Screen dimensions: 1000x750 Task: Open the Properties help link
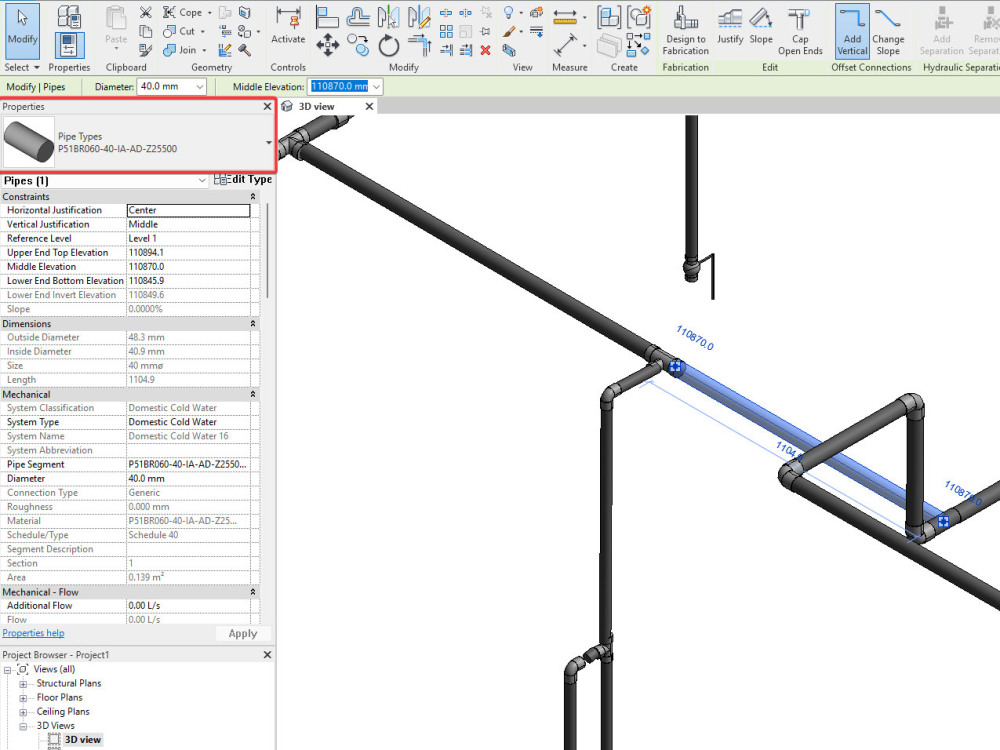[x=33, y=633]
